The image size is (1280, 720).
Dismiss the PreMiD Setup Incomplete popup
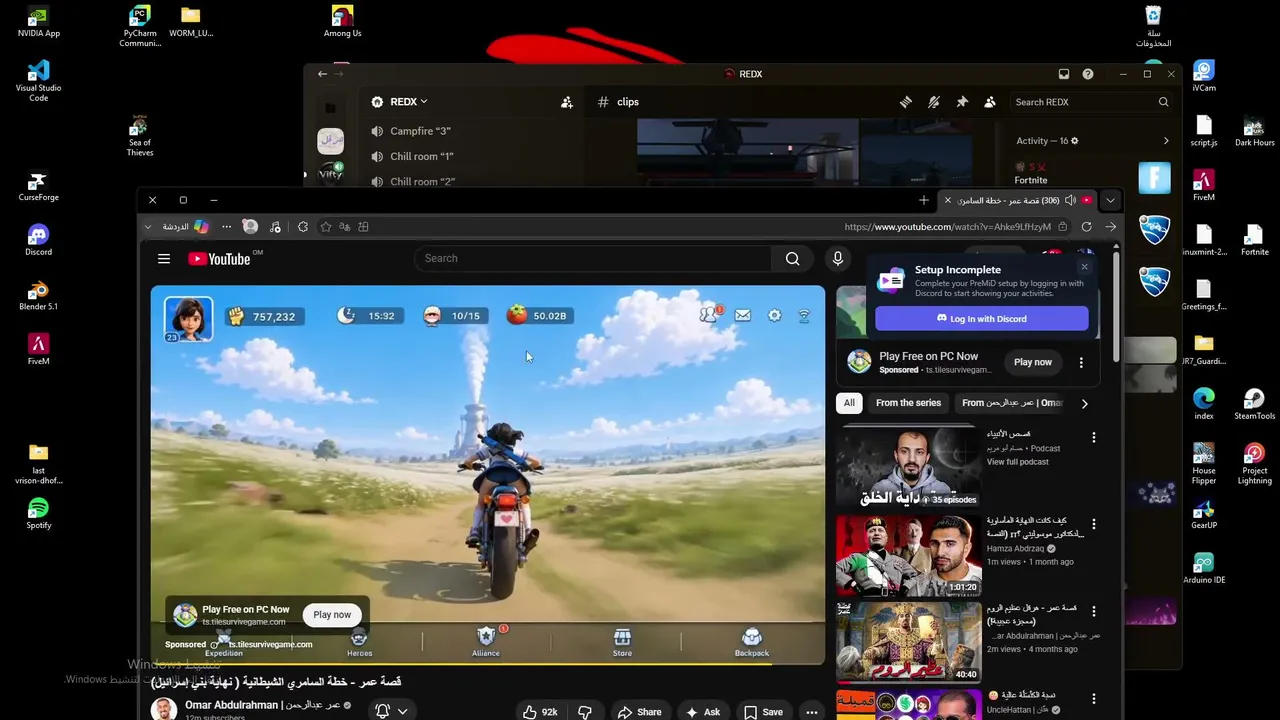point(1084,267)
